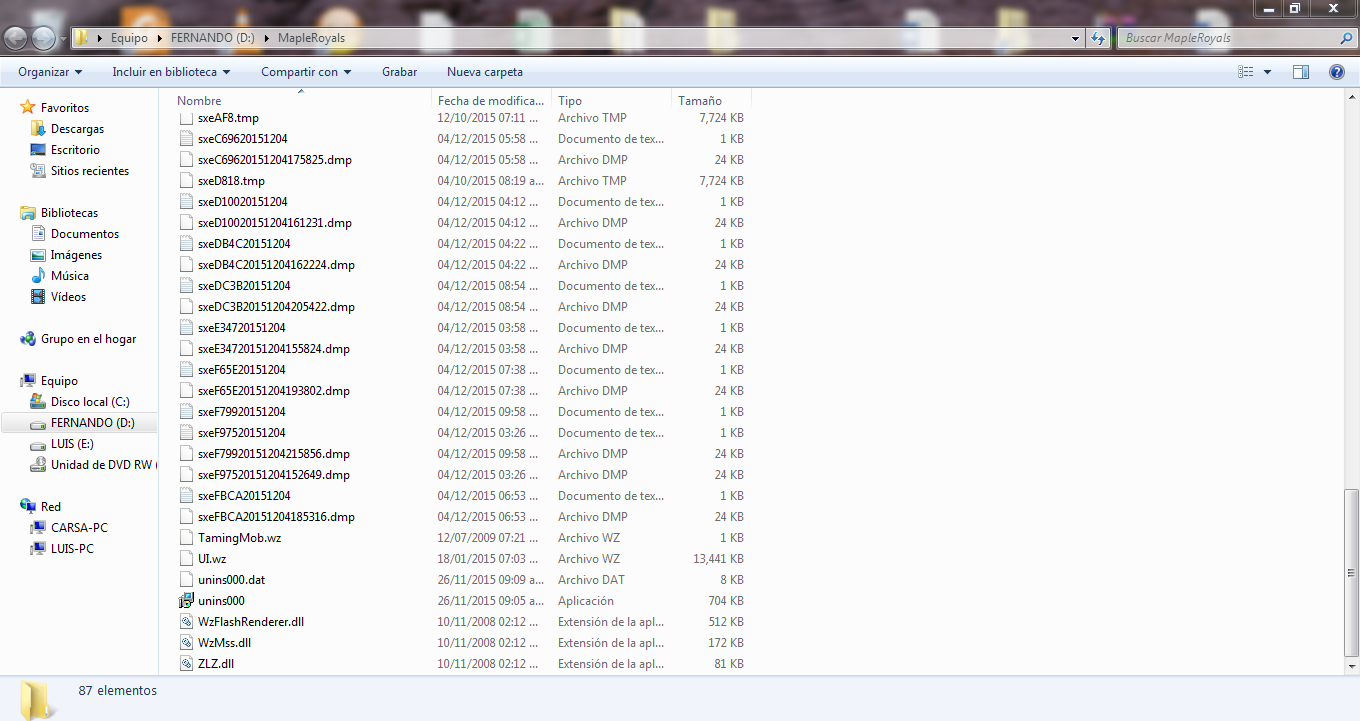
Task: Open Vídeos library
Action: (68, 297)
